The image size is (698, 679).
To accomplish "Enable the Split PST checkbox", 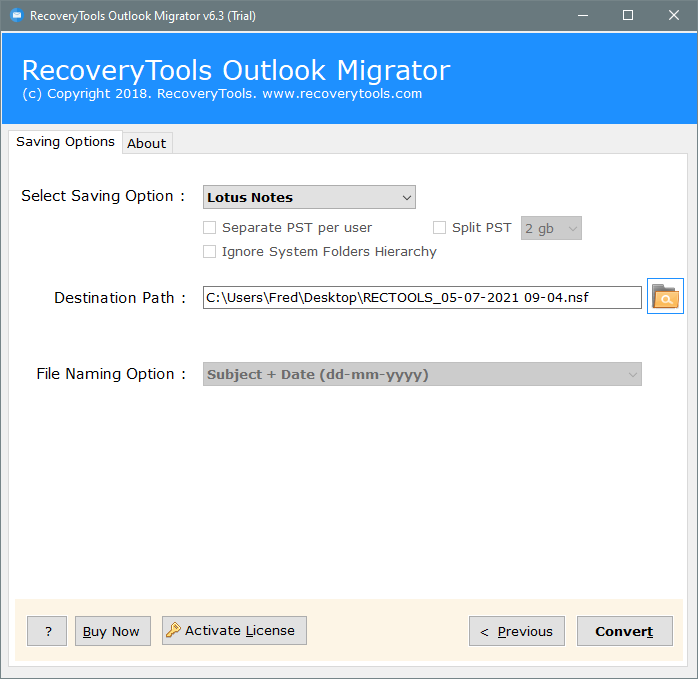I will click(439, 228).
